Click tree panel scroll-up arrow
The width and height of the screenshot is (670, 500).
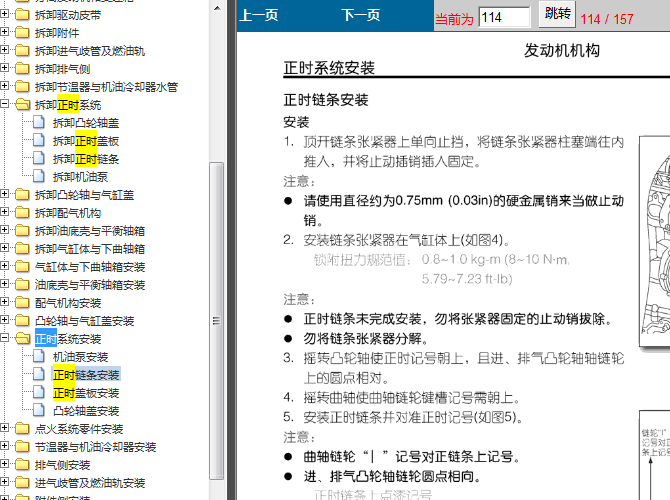point(217,8)
